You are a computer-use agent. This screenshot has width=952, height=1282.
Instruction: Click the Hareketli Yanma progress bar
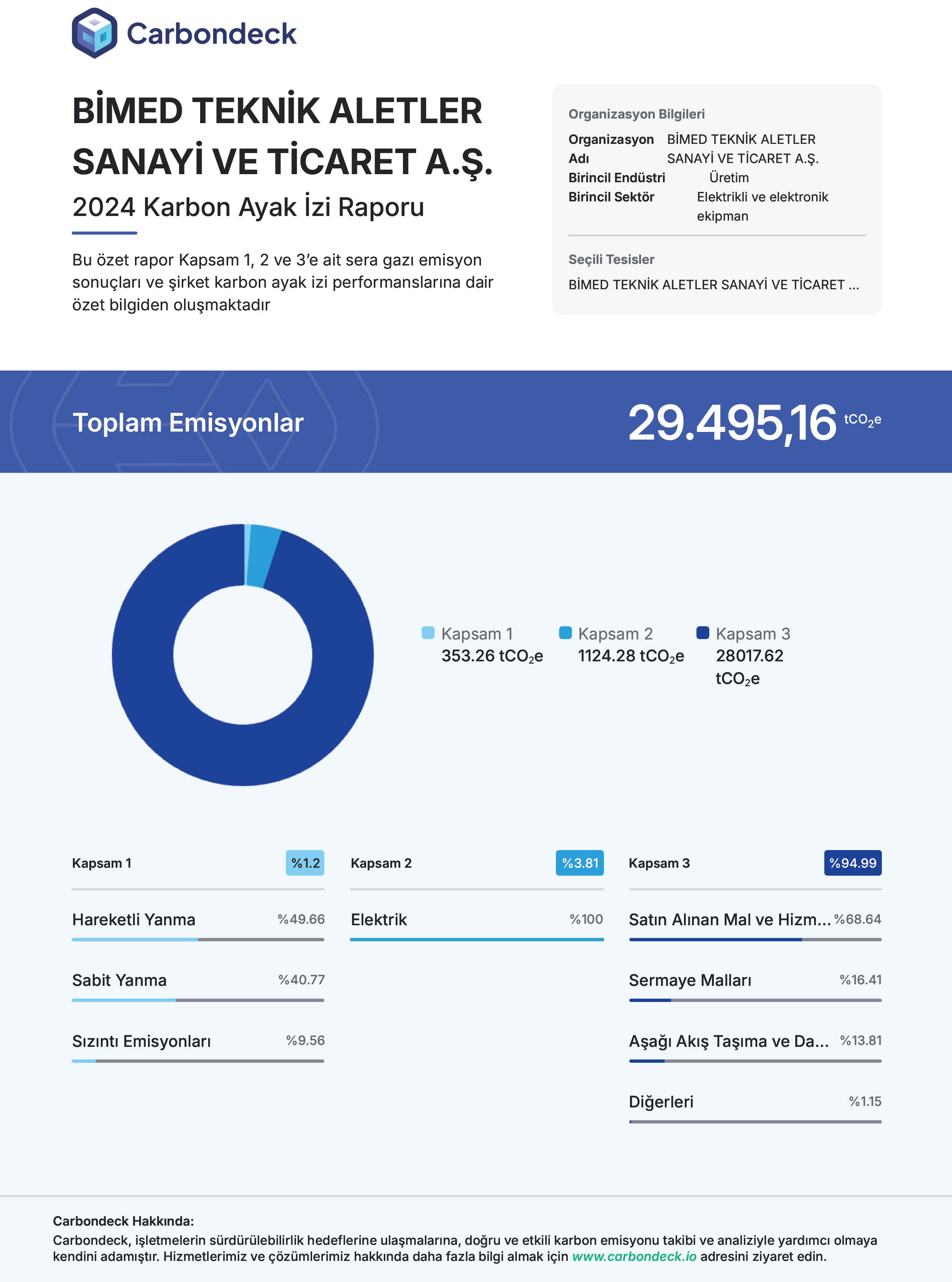198,939
